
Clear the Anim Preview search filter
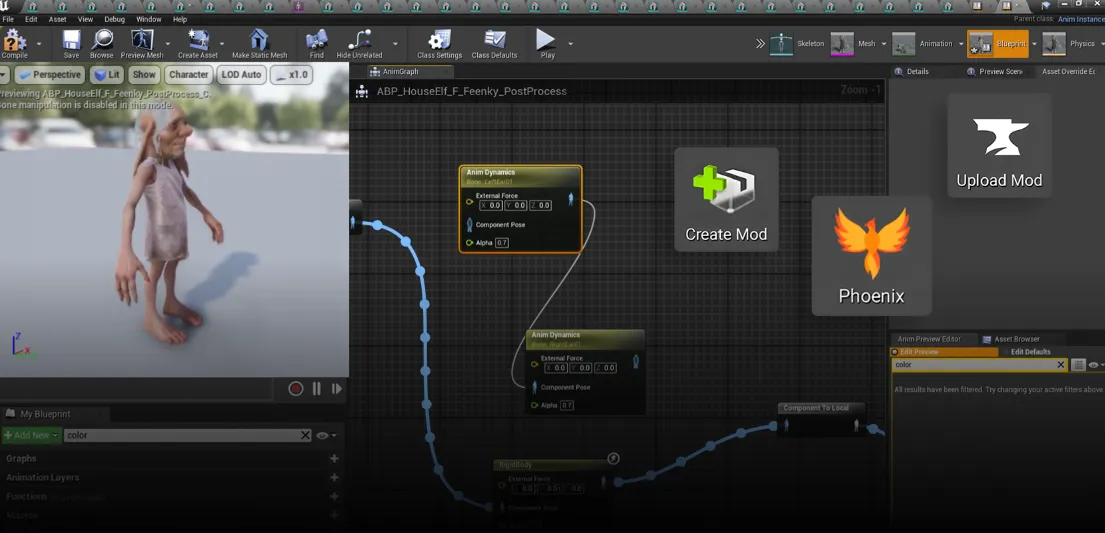(x=1061, y=365)
